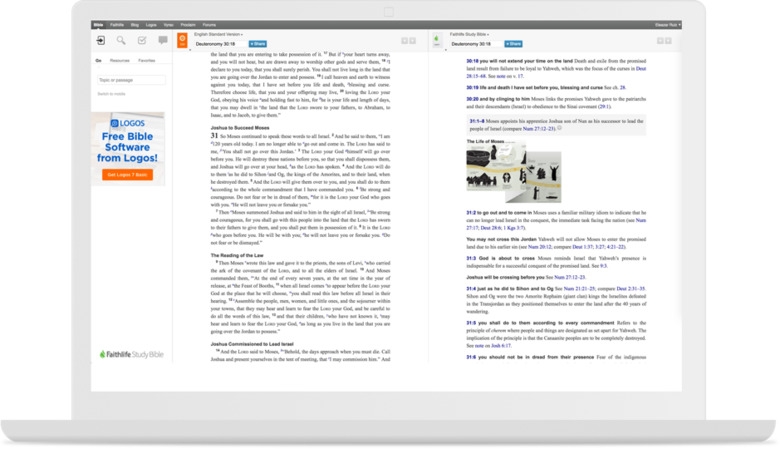Click heading 'Joshua Commissioned to Lead Israel'
Viewport: 780px width, 449px height.
tap(252, 344)
